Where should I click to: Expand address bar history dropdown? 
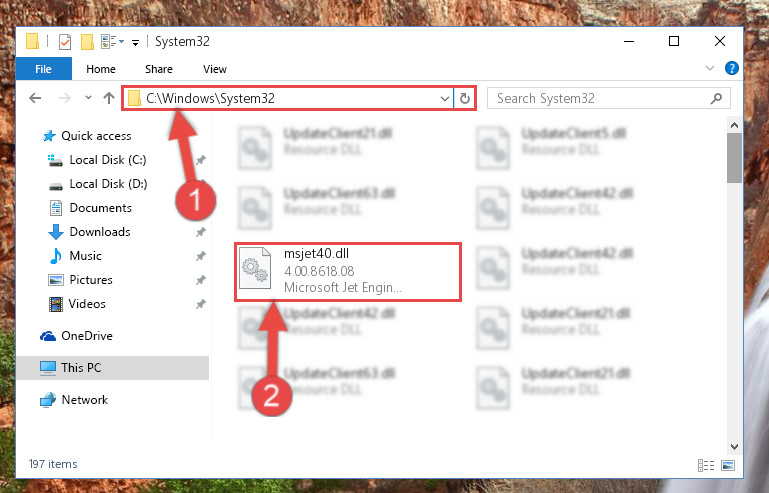(x=445, y=99)
